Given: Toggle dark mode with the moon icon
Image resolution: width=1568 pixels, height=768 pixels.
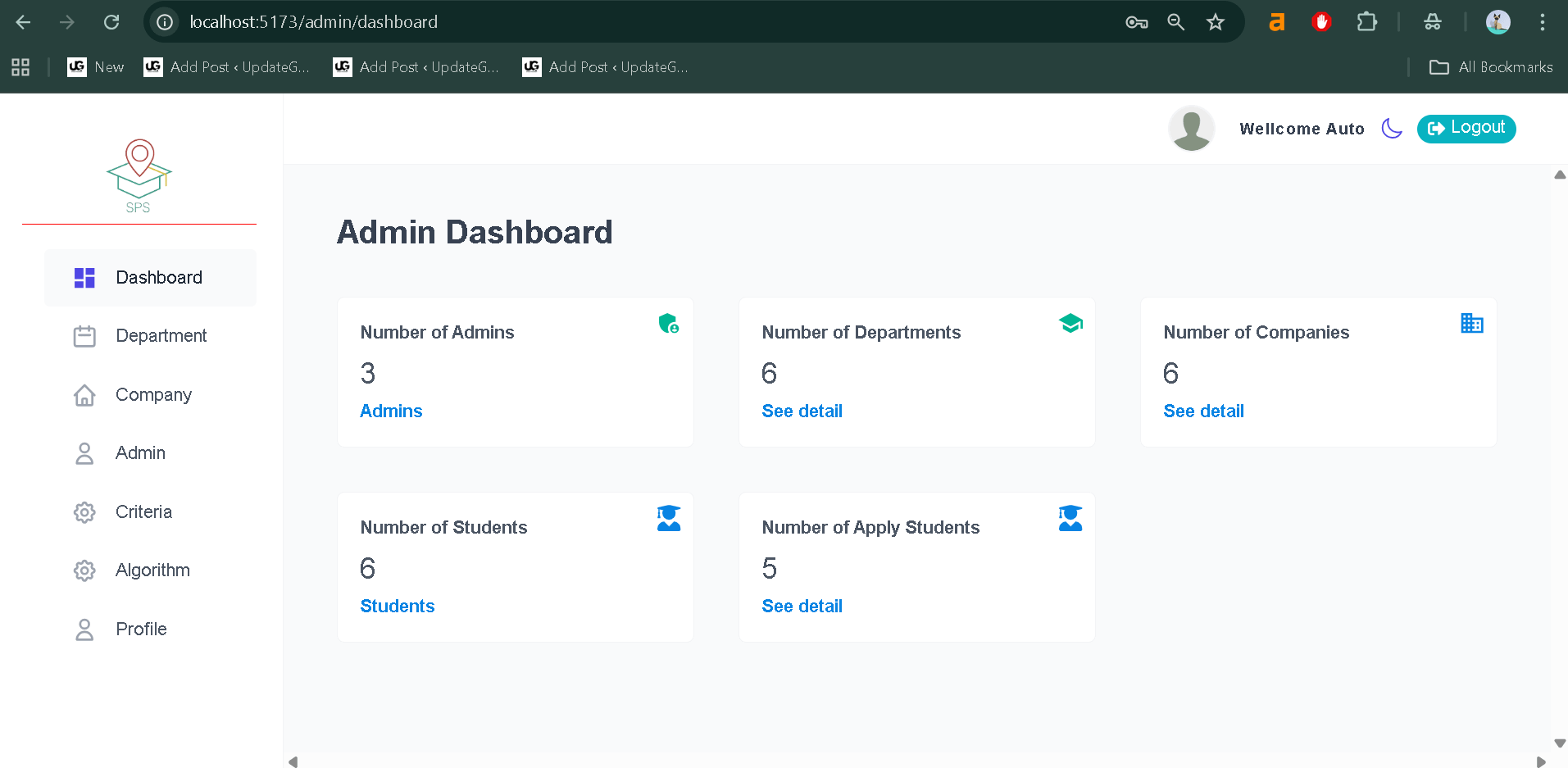Looking at the screenshot, I should 1391,129.
